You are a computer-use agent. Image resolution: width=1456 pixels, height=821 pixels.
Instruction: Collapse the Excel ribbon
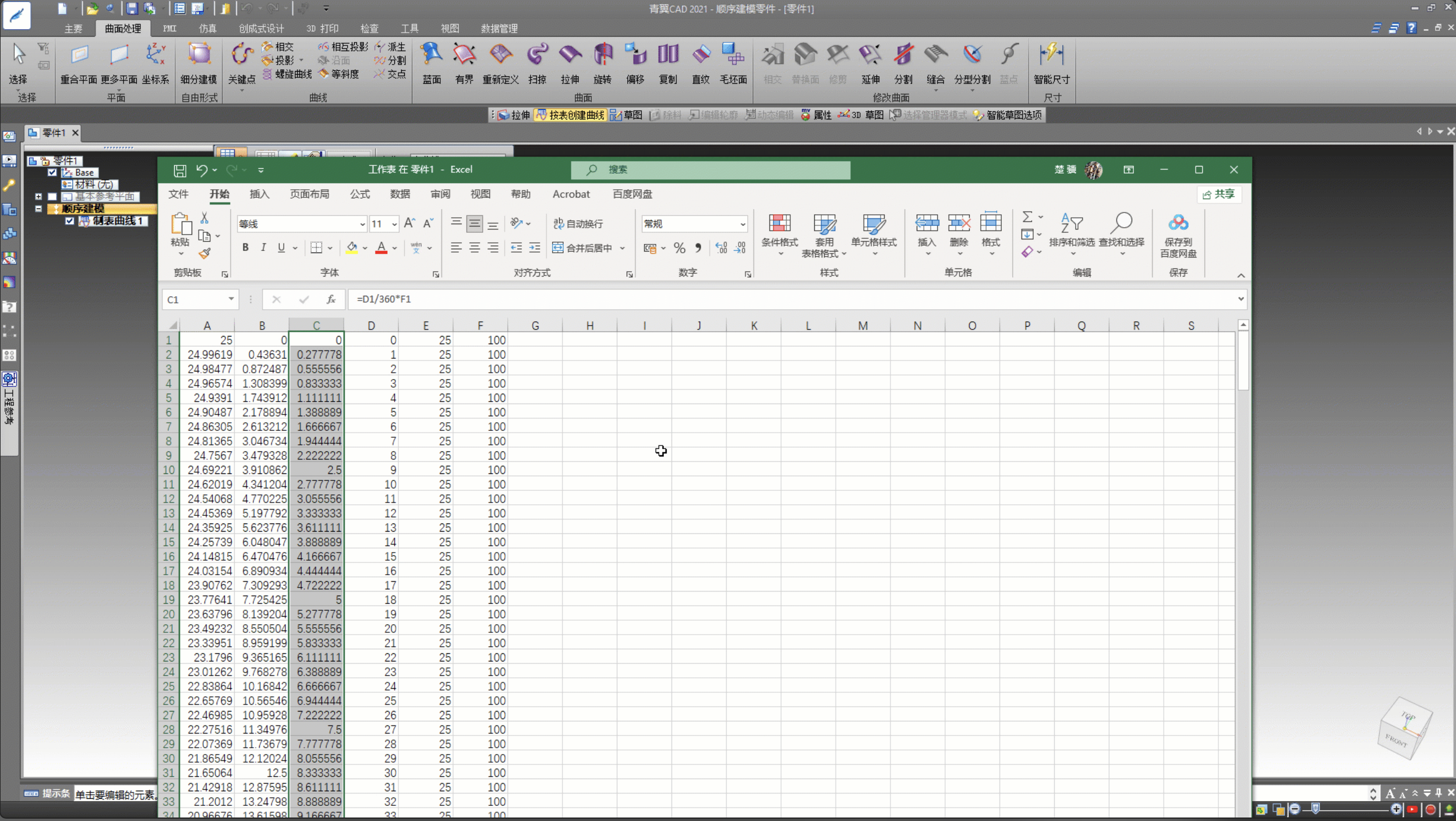[1241, 275]
